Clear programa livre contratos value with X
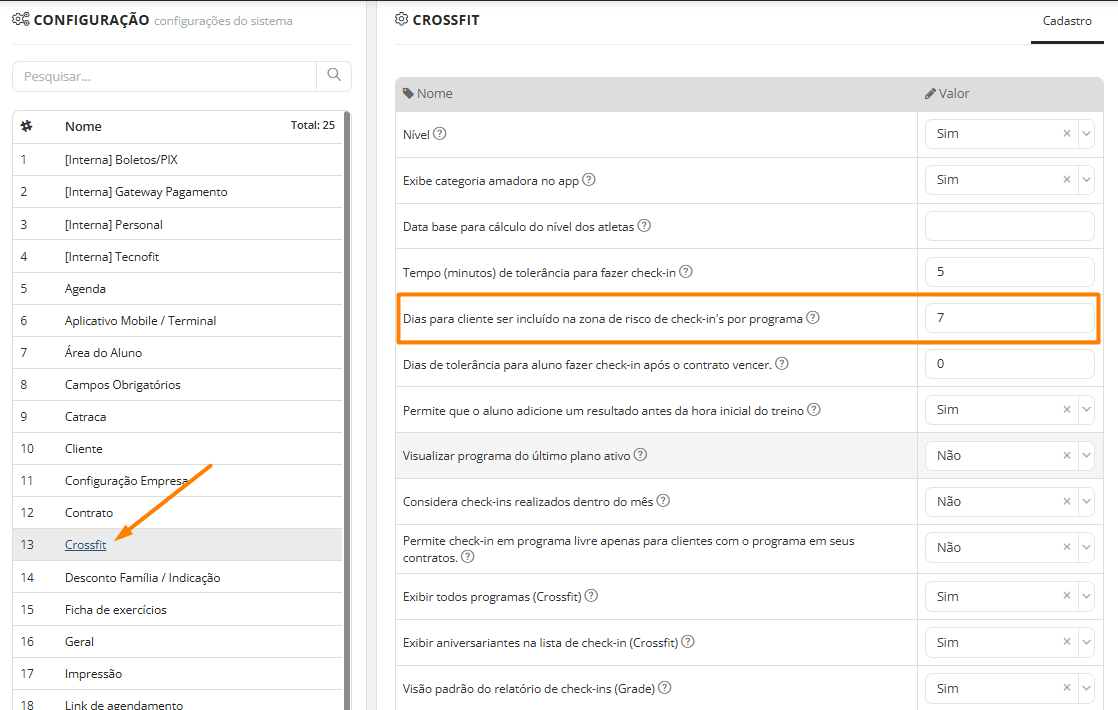Viewport: 1118px width, 710px height. click(x=1067, y=547)
